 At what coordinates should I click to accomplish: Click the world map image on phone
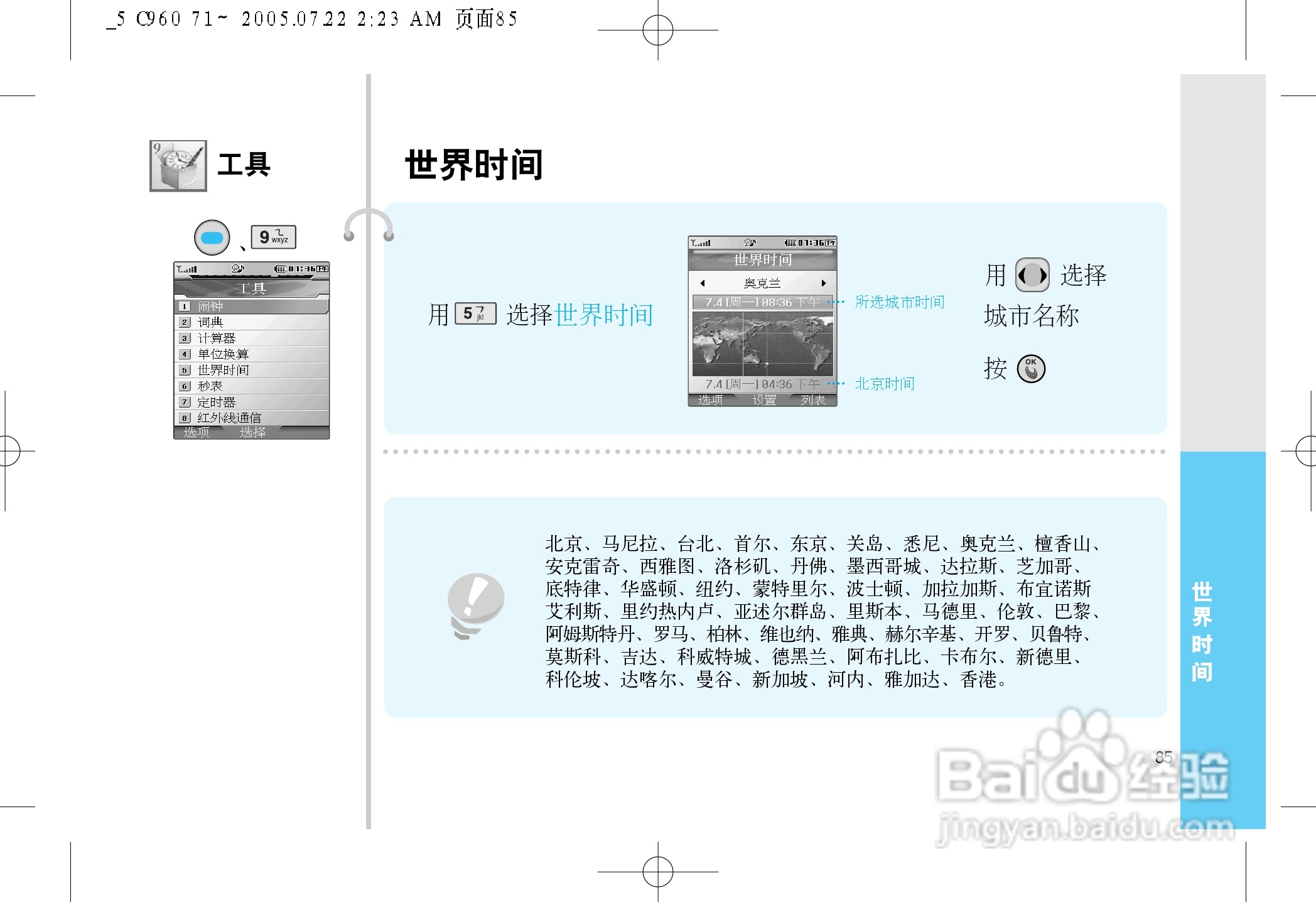click(762, 344)
